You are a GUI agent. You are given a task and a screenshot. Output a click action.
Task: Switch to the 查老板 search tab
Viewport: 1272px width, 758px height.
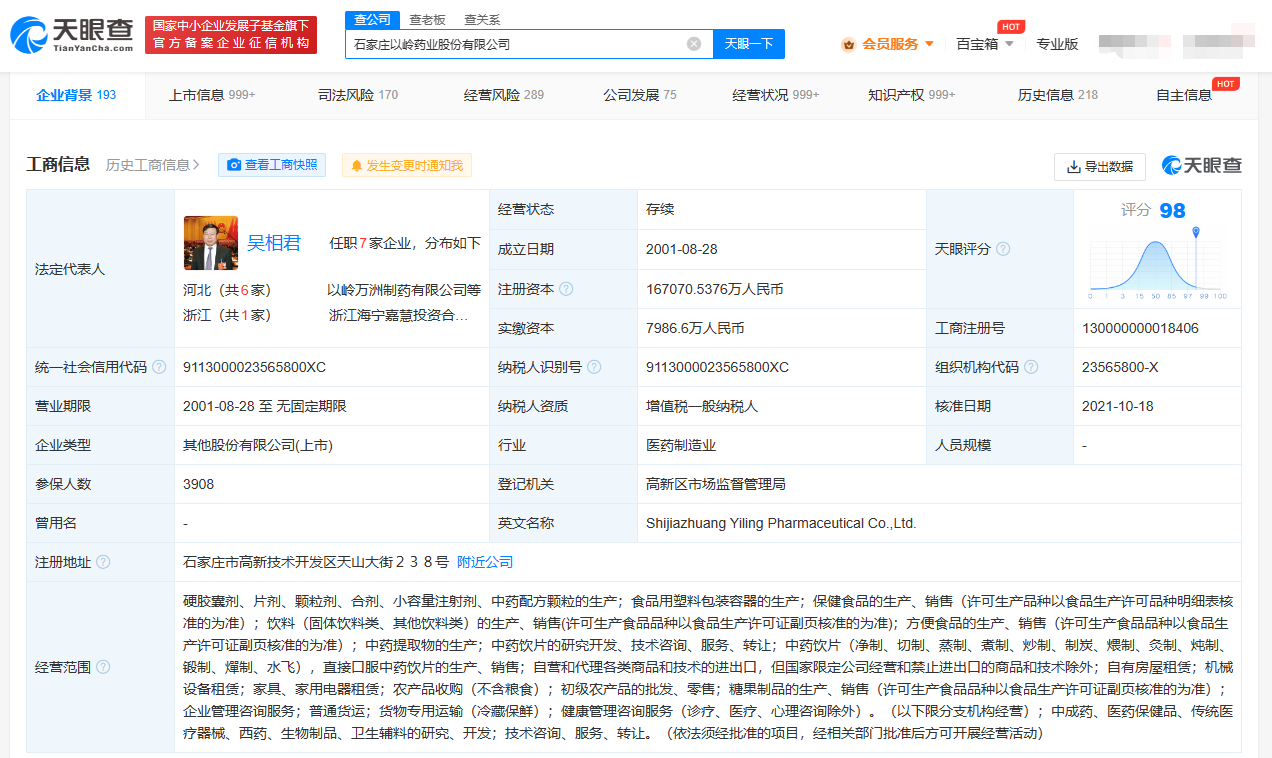[428, 20]
